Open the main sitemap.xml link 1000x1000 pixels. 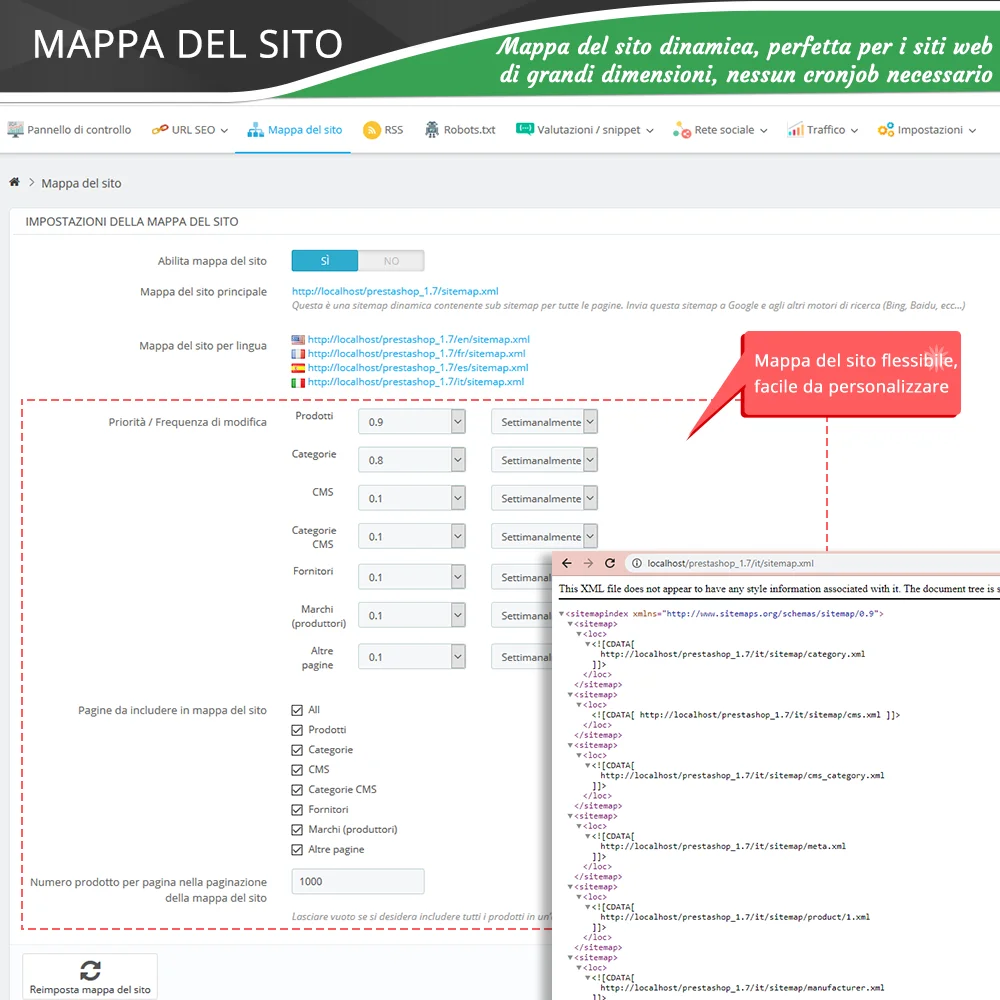point(395,291)
